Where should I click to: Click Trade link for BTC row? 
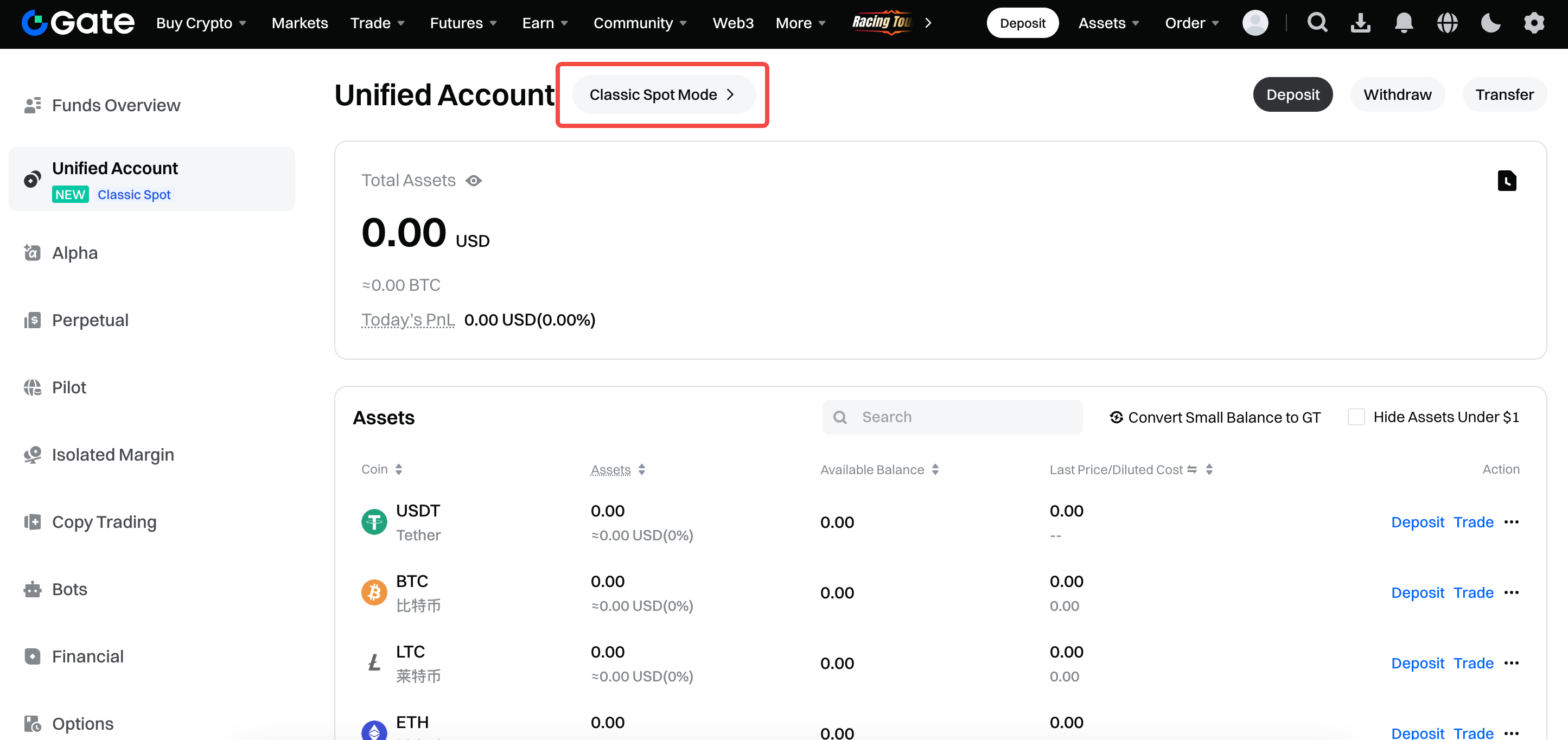pos(1473,593)
